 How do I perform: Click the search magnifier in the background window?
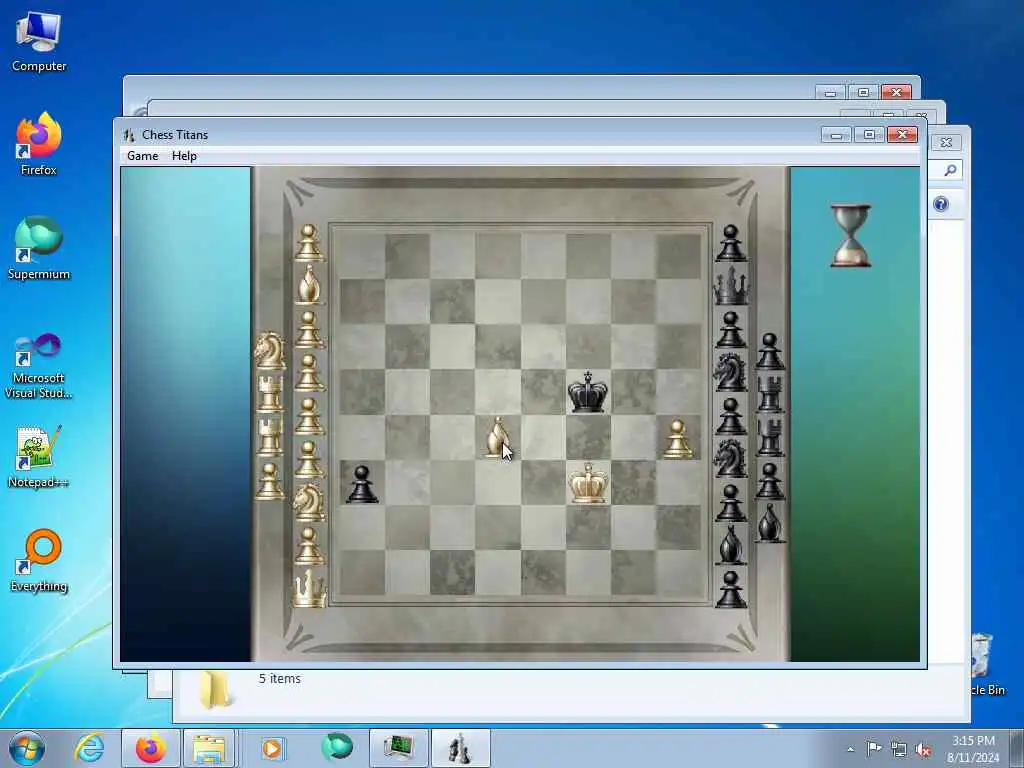click(950, 170)
